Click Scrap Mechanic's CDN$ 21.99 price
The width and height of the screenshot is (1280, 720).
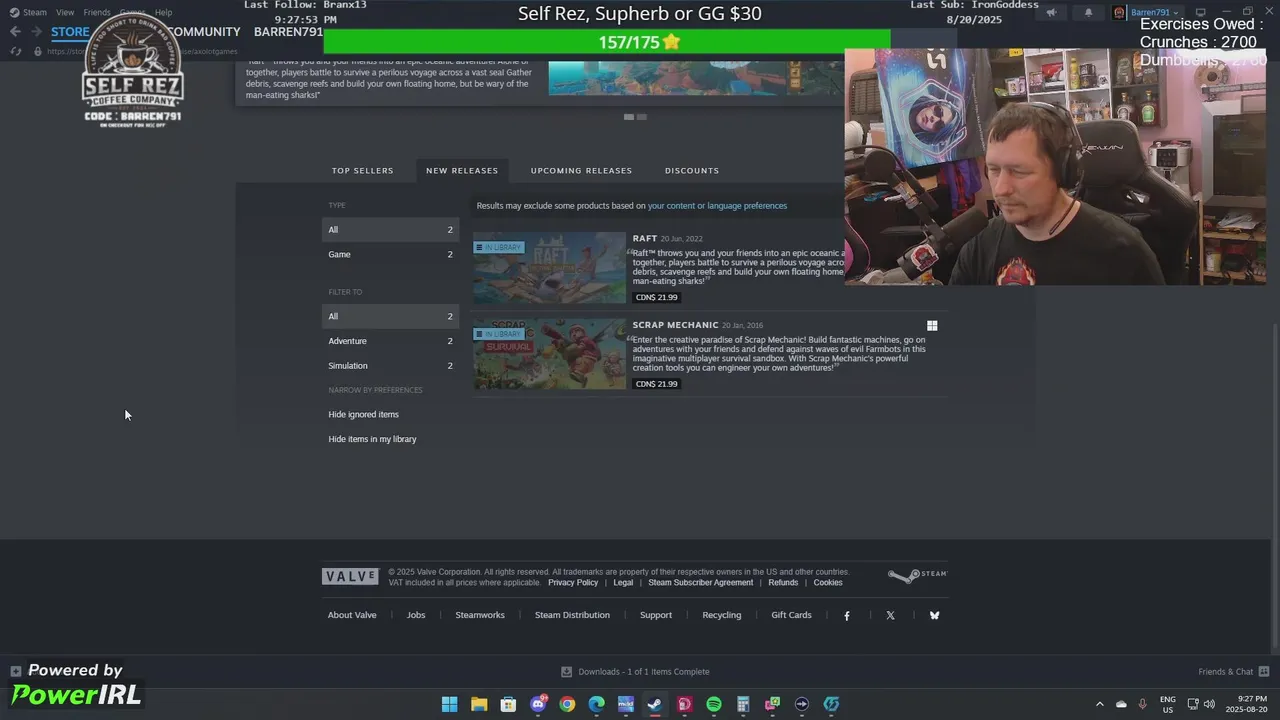click(656, 384)
